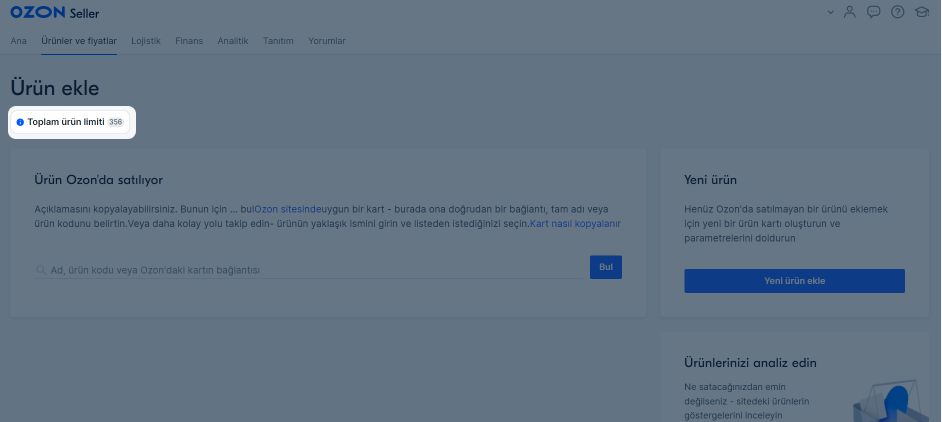Click the Toplam ürün limiti badge
The image size is (942, 422).
pos(70,122)
